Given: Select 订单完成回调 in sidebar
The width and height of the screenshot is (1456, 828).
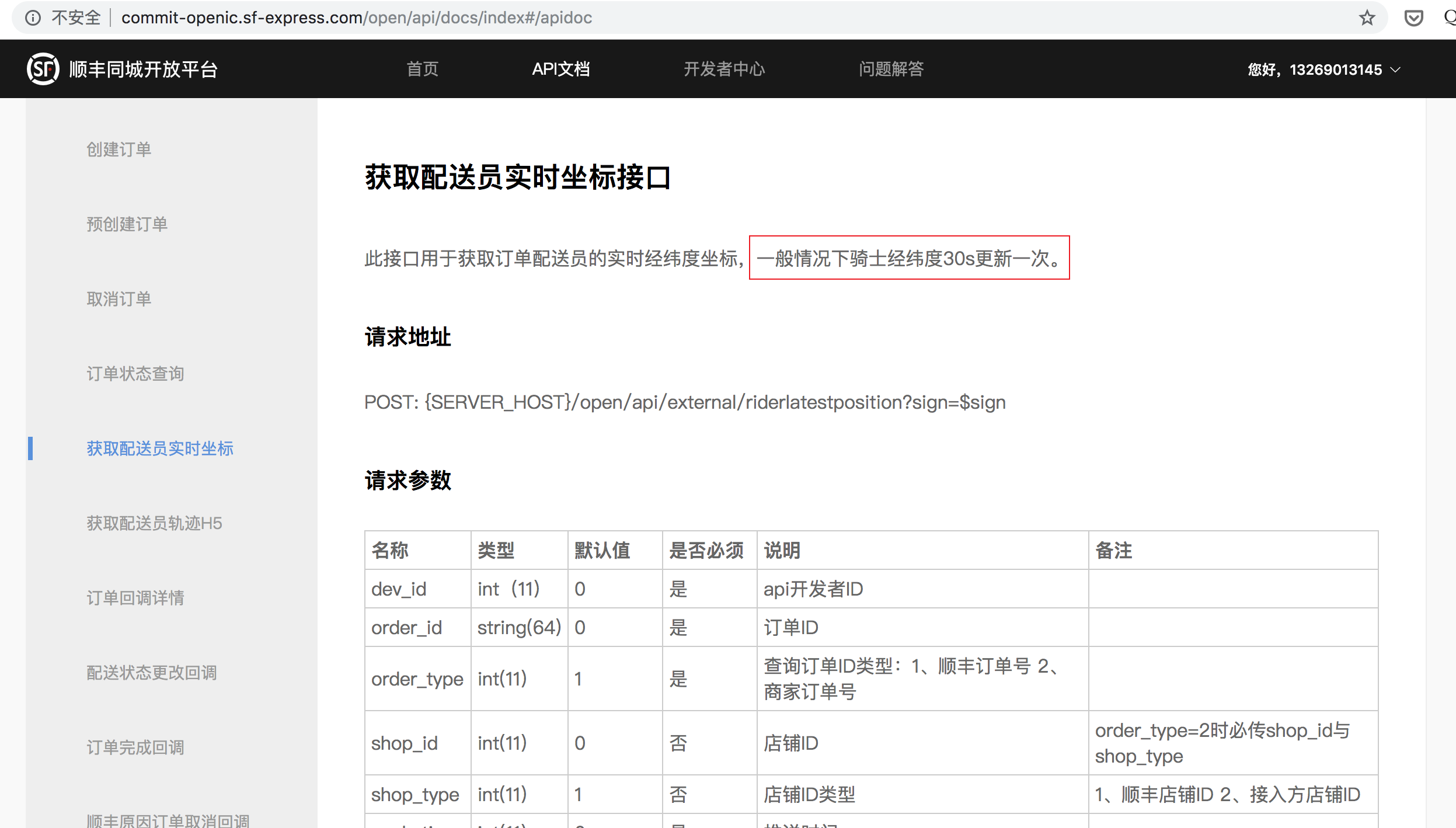Looking at the screenshot, I should [135, 747].
